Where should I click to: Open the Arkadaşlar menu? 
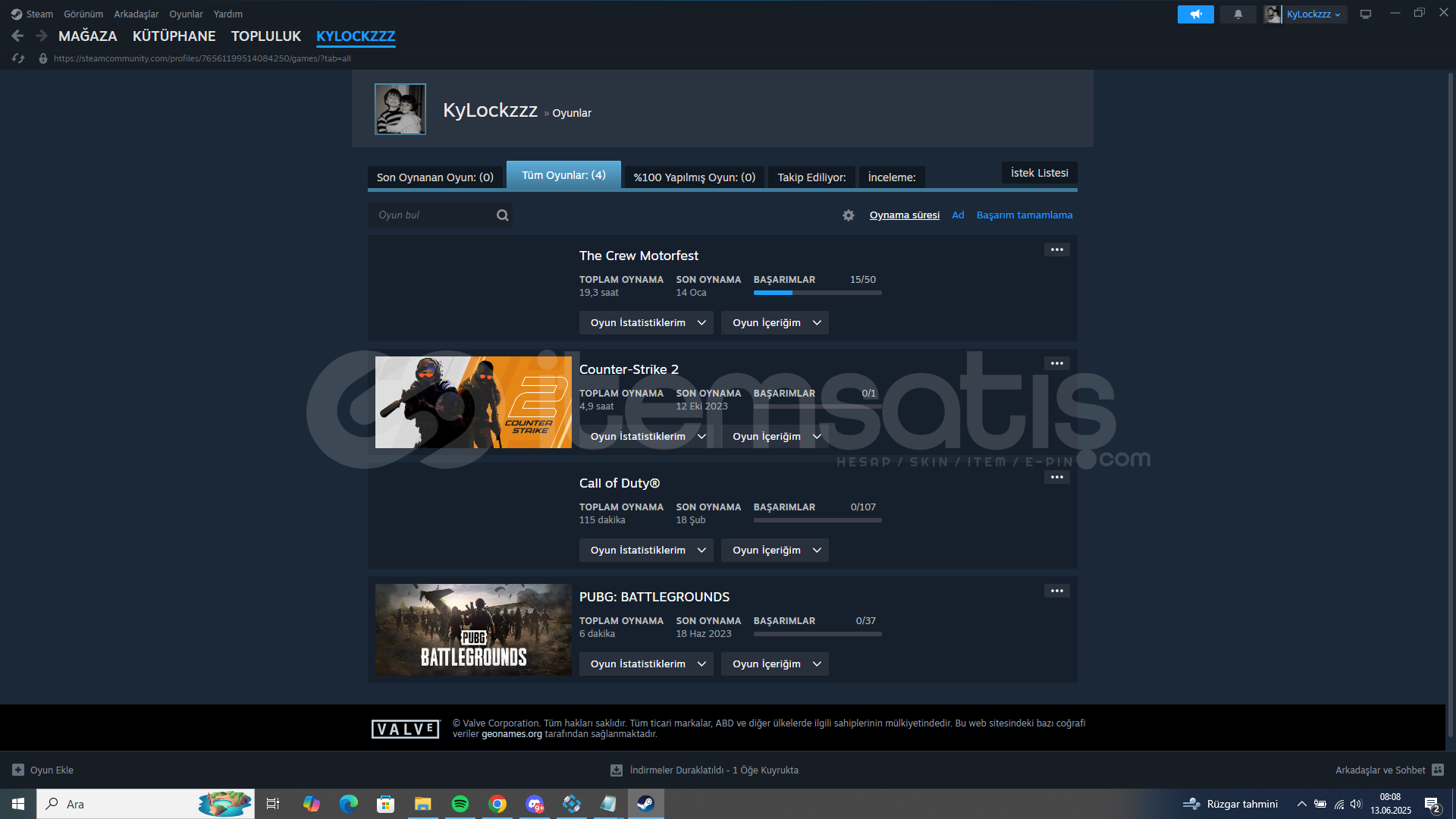(x=136, y=14)
